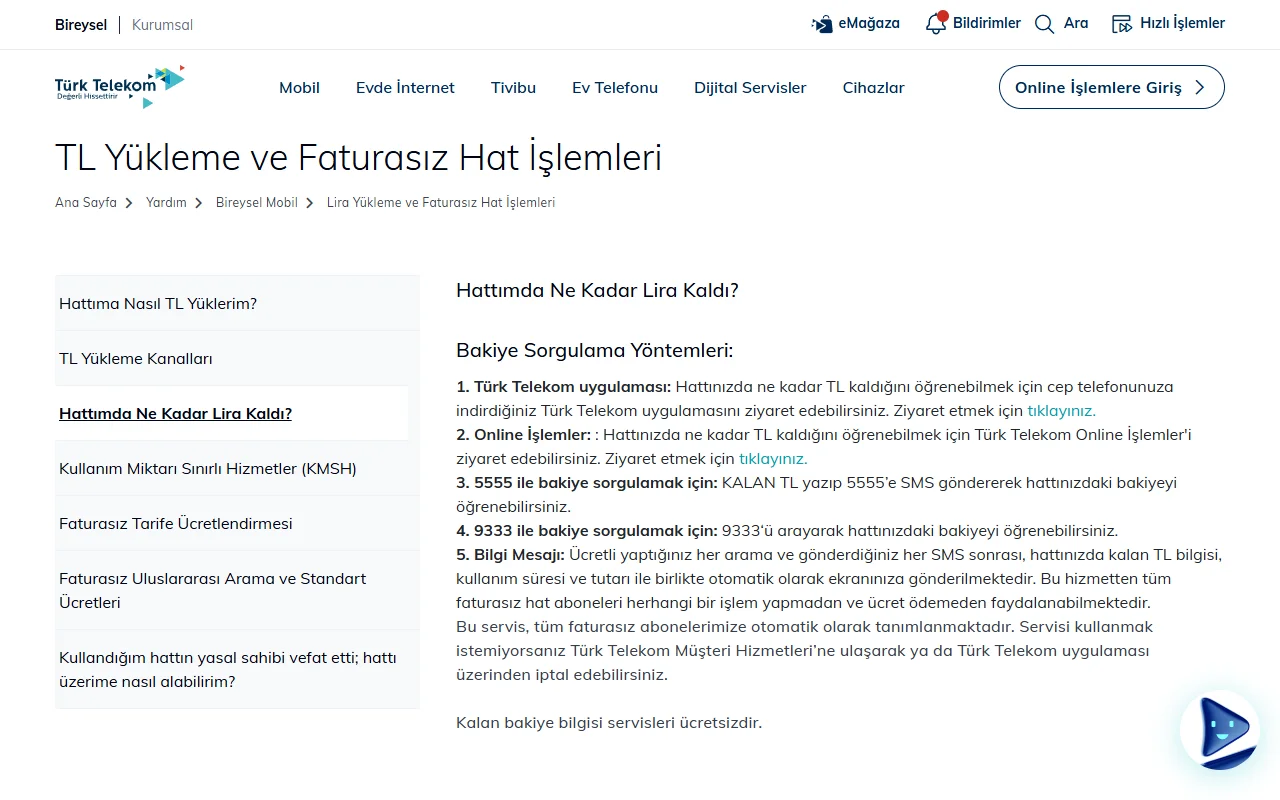Image resolution: width=1280 pixels, height=800 pixels.
Task: Open the Tivibu menu
Action: click(513, 87)
